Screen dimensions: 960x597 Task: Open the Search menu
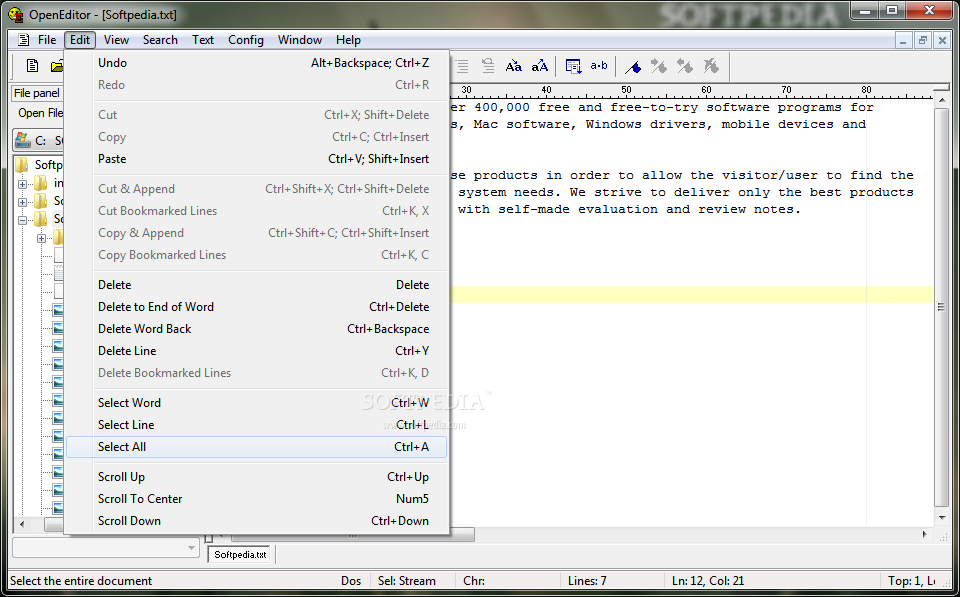pyautogui.click(x=160, y=40)
